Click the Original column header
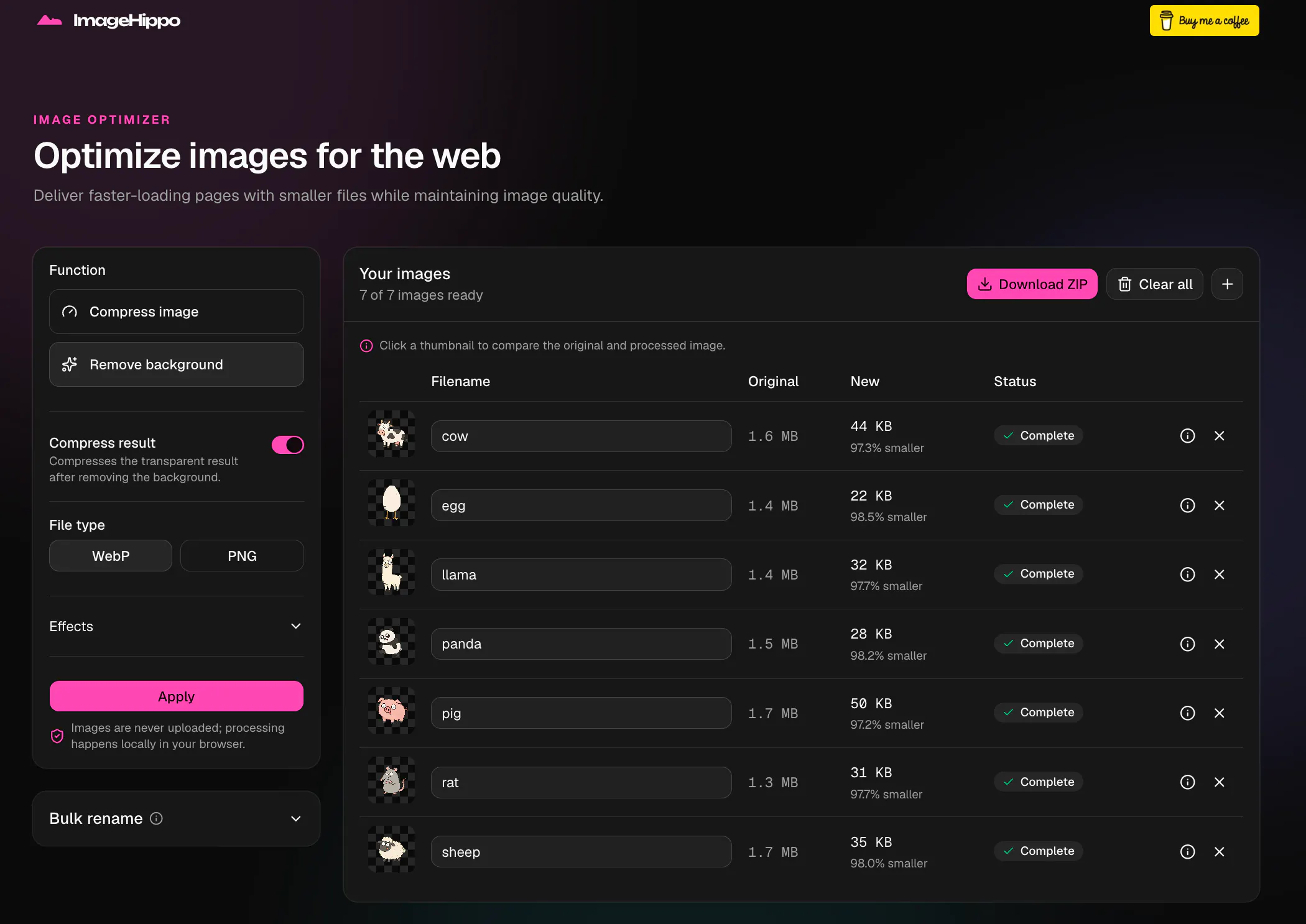This screenshot has width=1306, height=924. coord(773,382)
